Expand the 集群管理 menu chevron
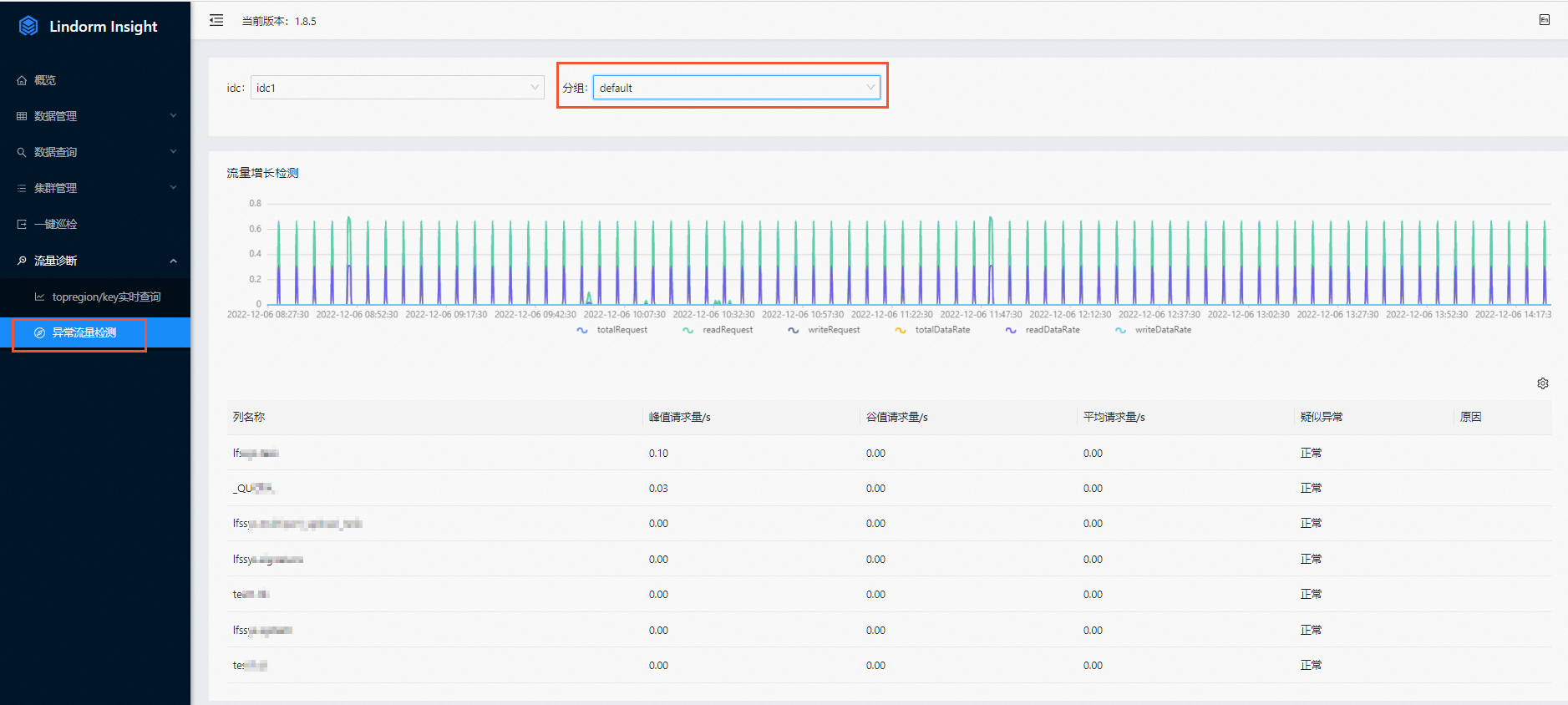The image size is (1568, 705). (x=173, y=188)
